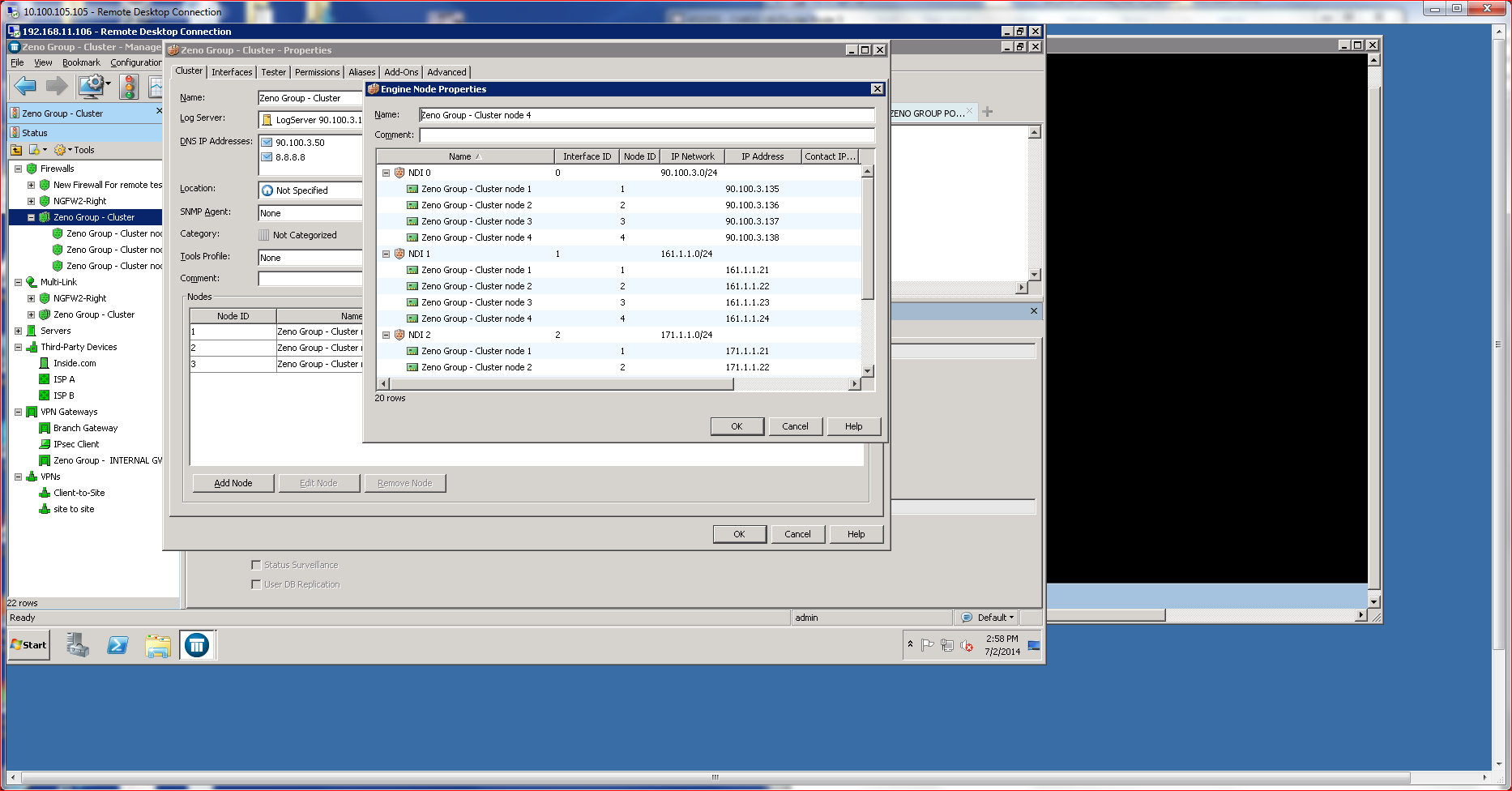This screenshot has width=1512, height=791.
Task: Click Cancel in Cluster Properties window
Action: tap(797, 534)
